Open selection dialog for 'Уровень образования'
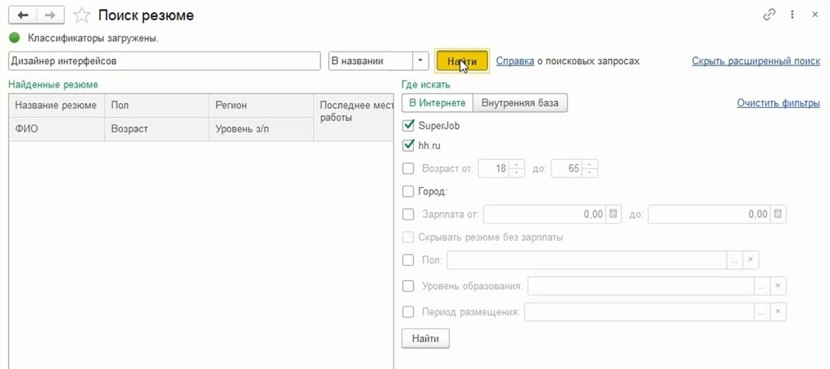Image resolution: width=830 pixels, height=369 pixels. [761, 286]
